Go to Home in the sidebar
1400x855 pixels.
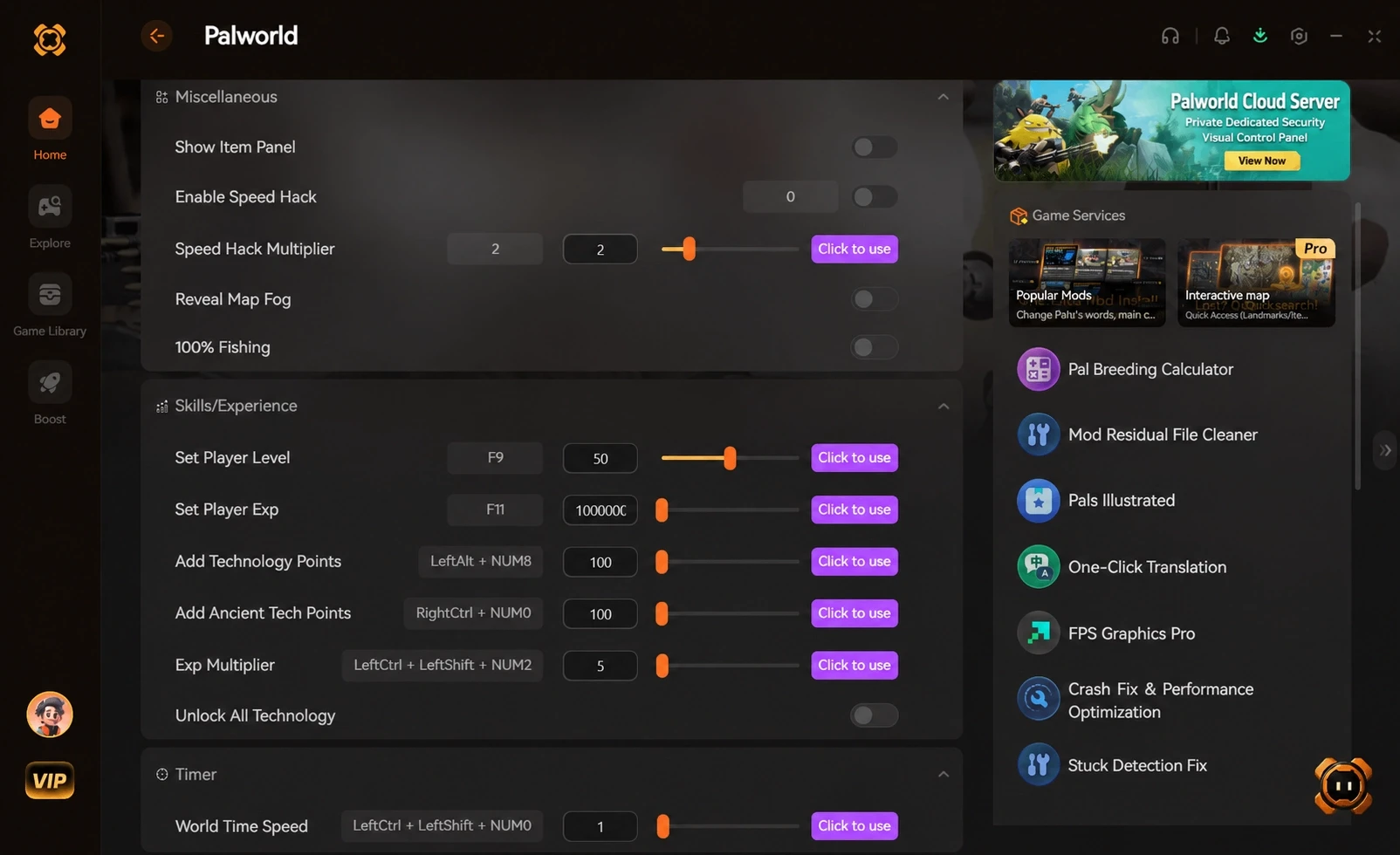click(x=50, y=129)
